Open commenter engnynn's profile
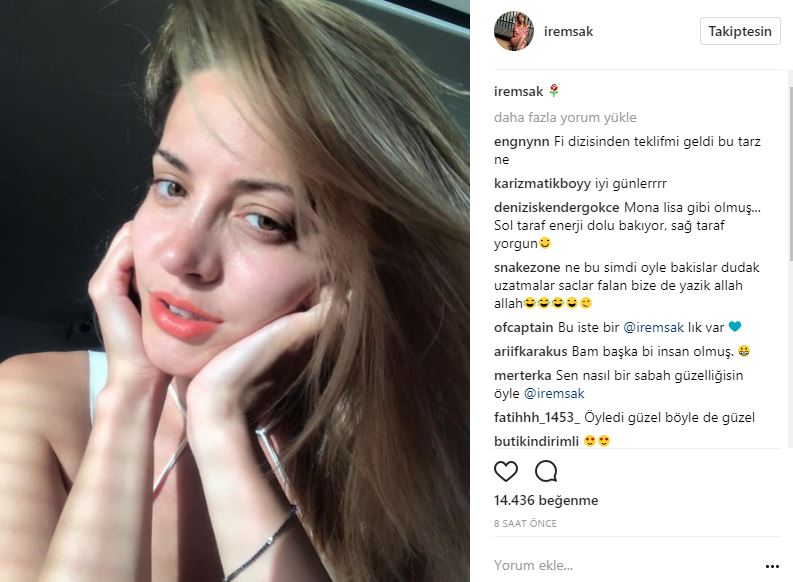Viewport: 793px width, 582px height. tap(522, 142)
